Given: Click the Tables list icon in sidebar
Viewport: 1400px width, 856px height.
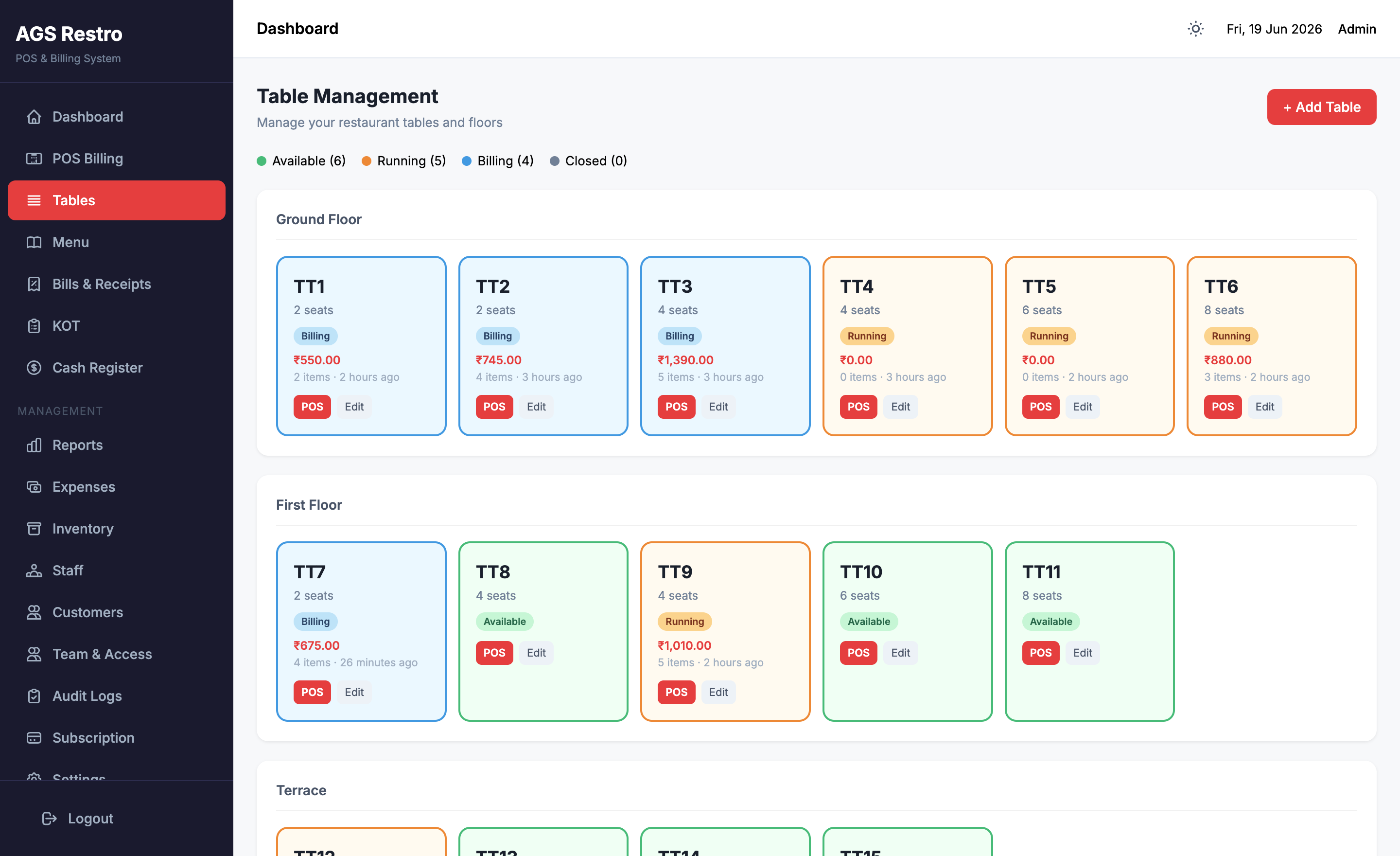Looking at the screenshot, I should [x=34, y=200].
